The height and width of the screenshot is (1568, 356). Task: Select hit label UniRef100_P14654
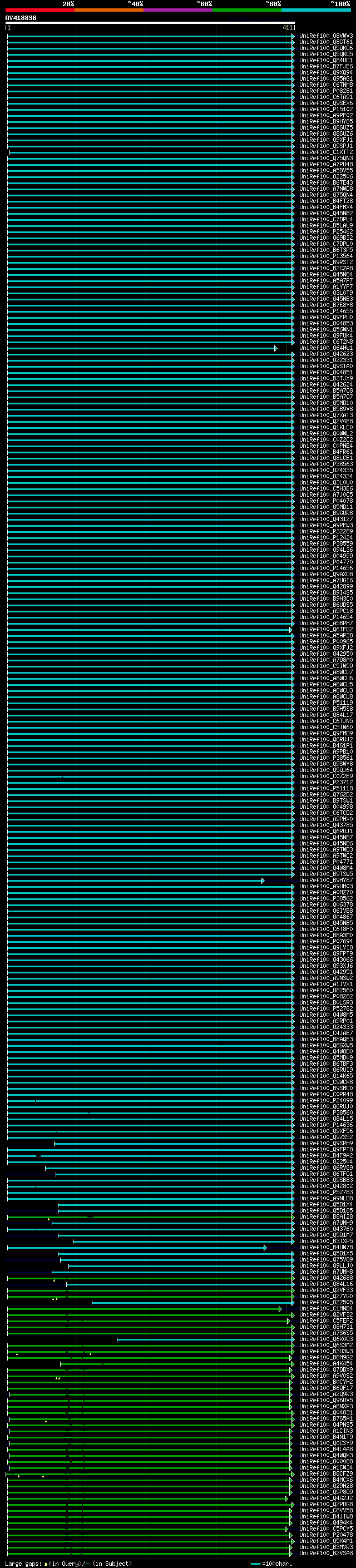(326, 617)
